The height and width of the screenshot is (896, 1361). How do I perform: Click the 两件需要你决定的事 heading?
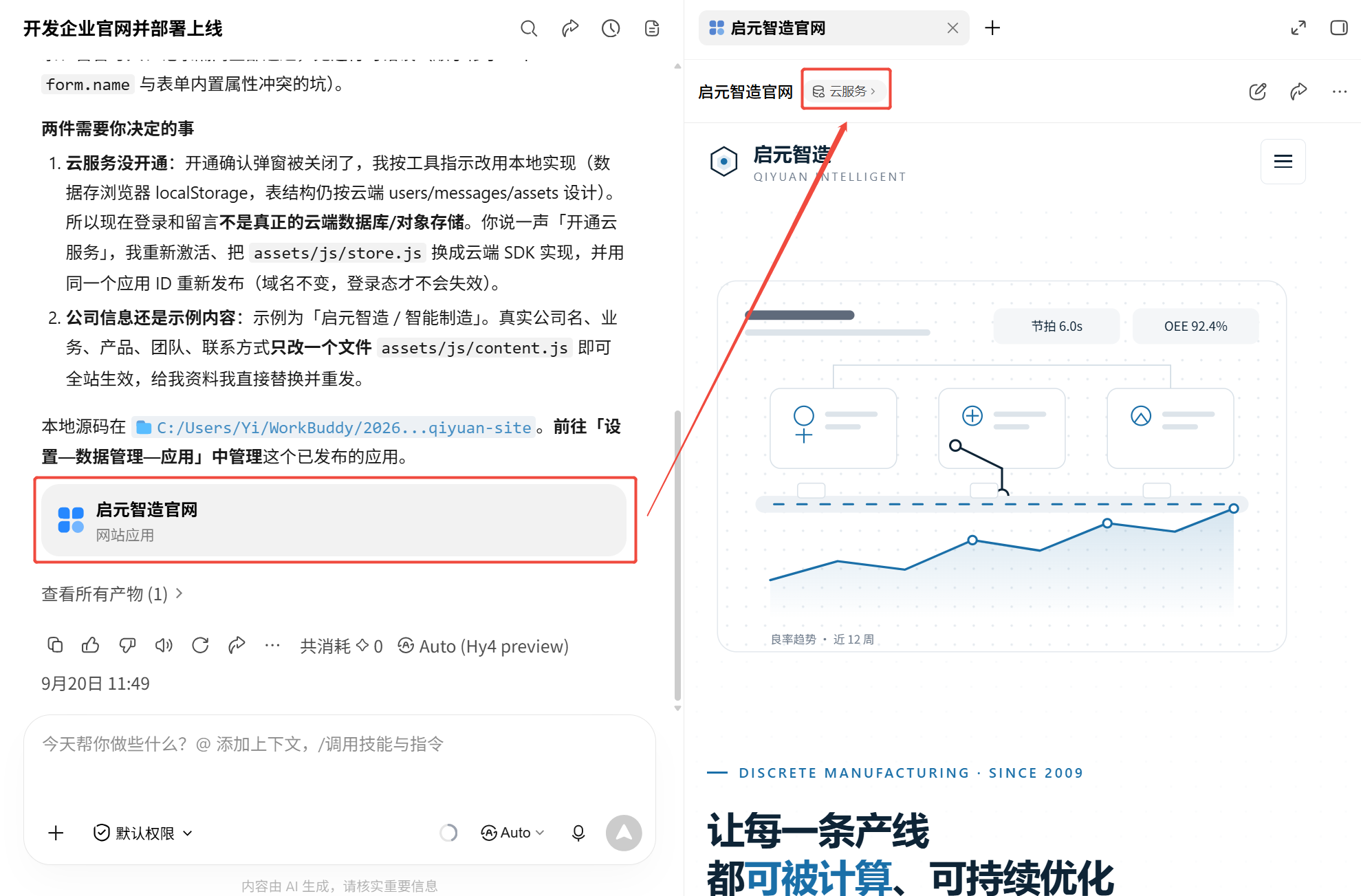[x=118, y=129]
